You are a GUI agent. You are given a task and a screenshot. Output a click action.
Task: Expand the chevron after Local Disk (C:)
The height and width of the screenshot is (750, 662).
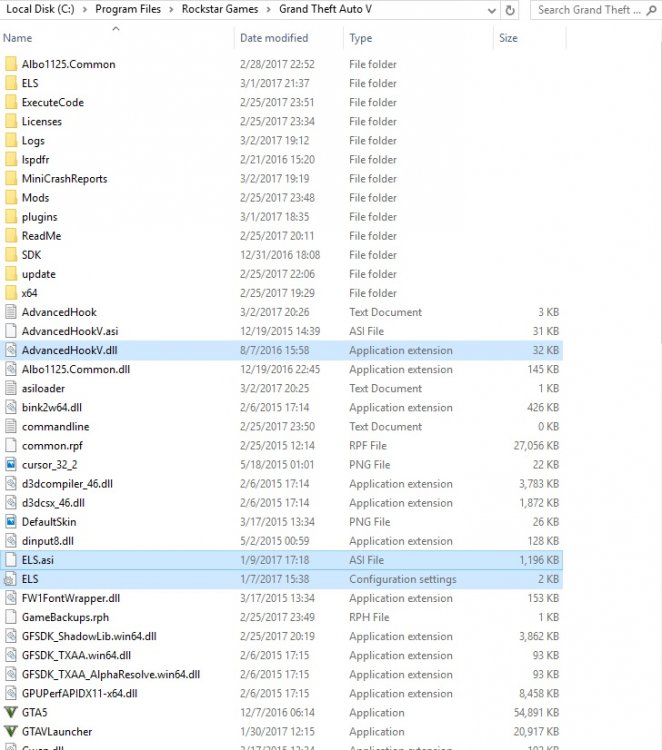[x=85, y=10]
